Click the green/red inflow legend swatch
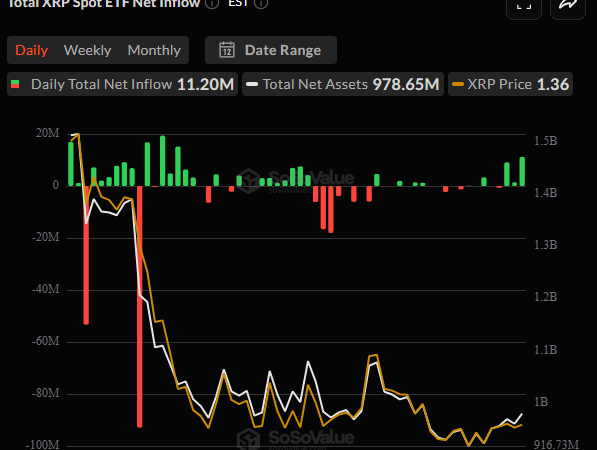Screen dimensions: 597x450 (15, 84)
